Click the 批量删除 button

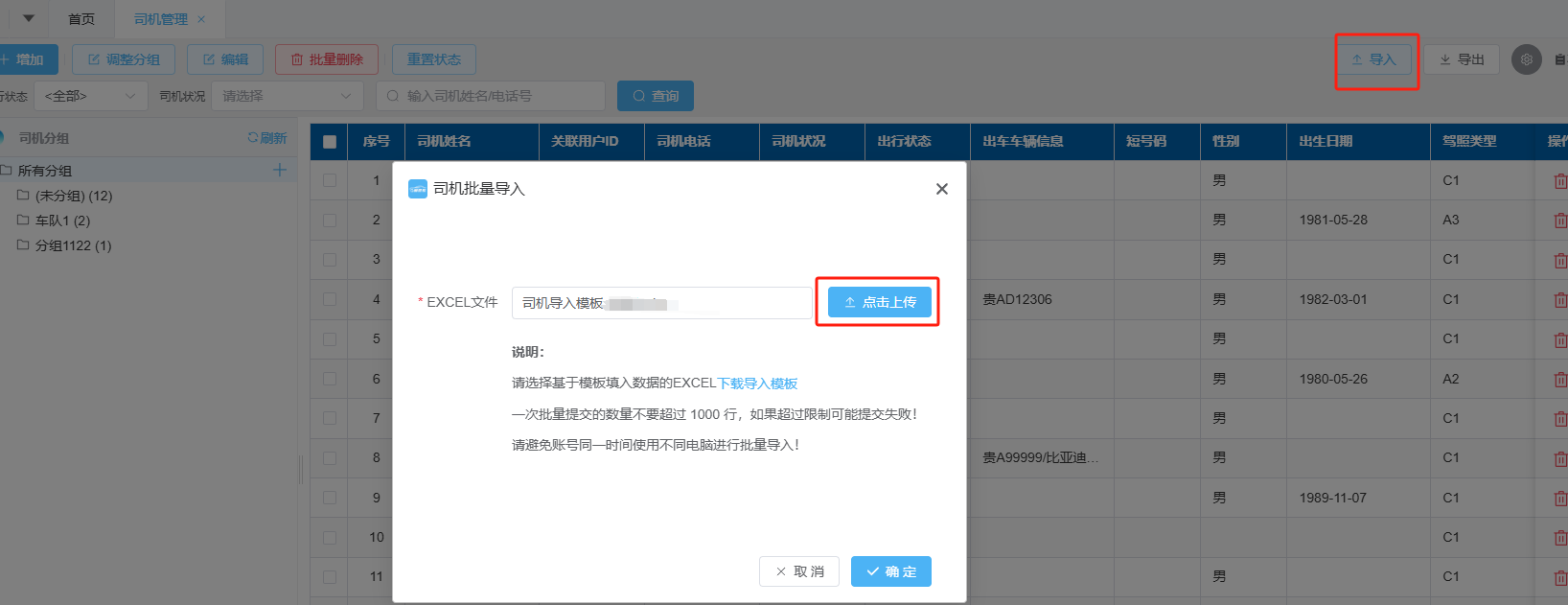tap(327, 59)
